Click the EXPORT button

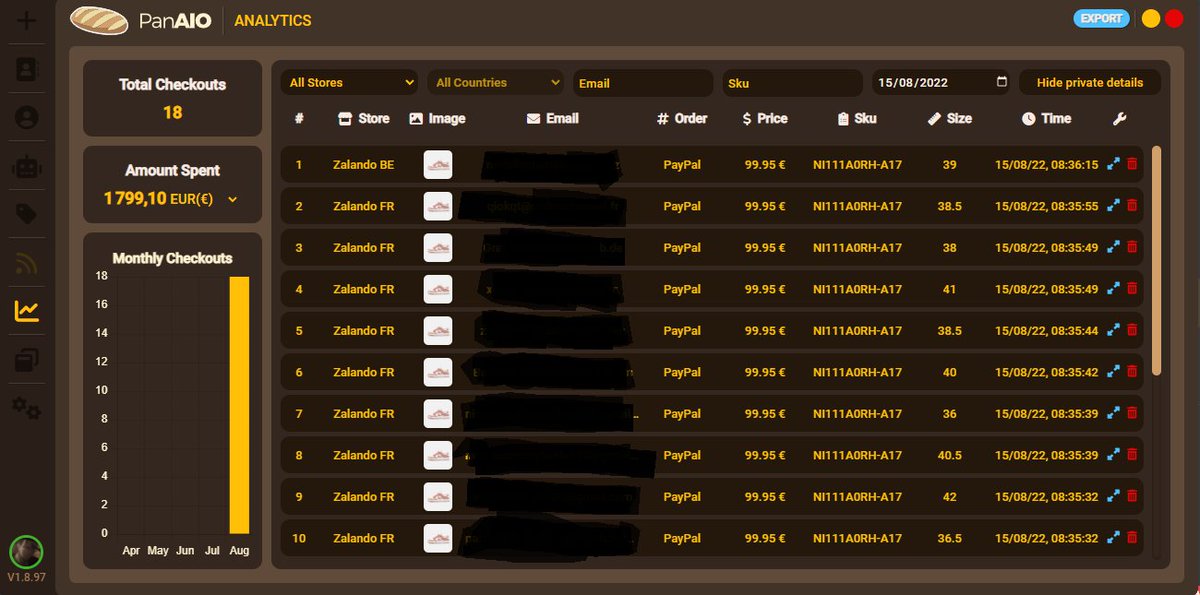click(1101, 18)
